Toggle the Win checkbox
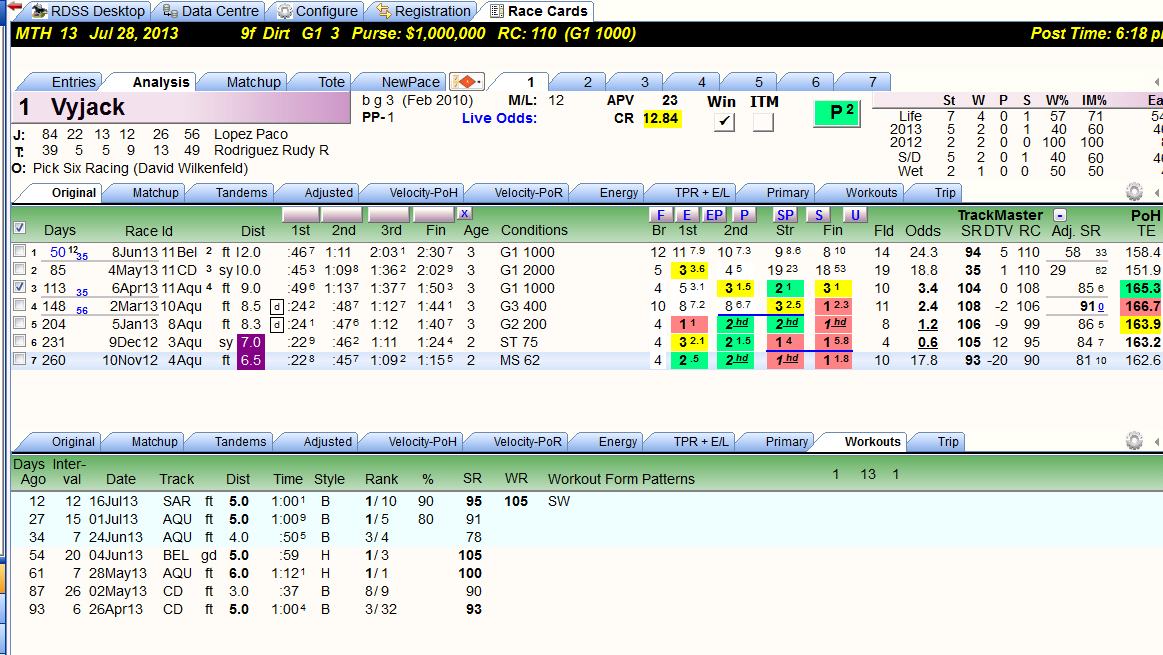Viewport: 1163px width, 655px height. point(724,122)
